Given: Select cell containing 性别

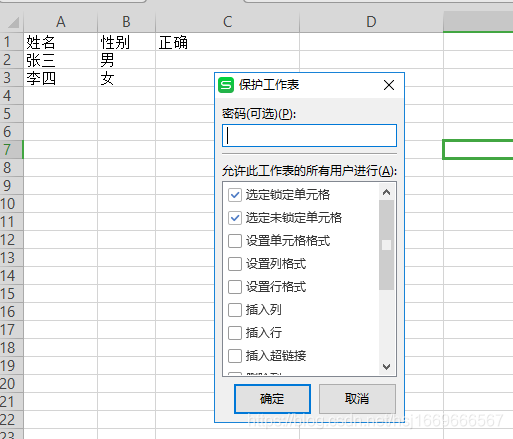Looking at the screenshot, I should [x=126, y=42].
